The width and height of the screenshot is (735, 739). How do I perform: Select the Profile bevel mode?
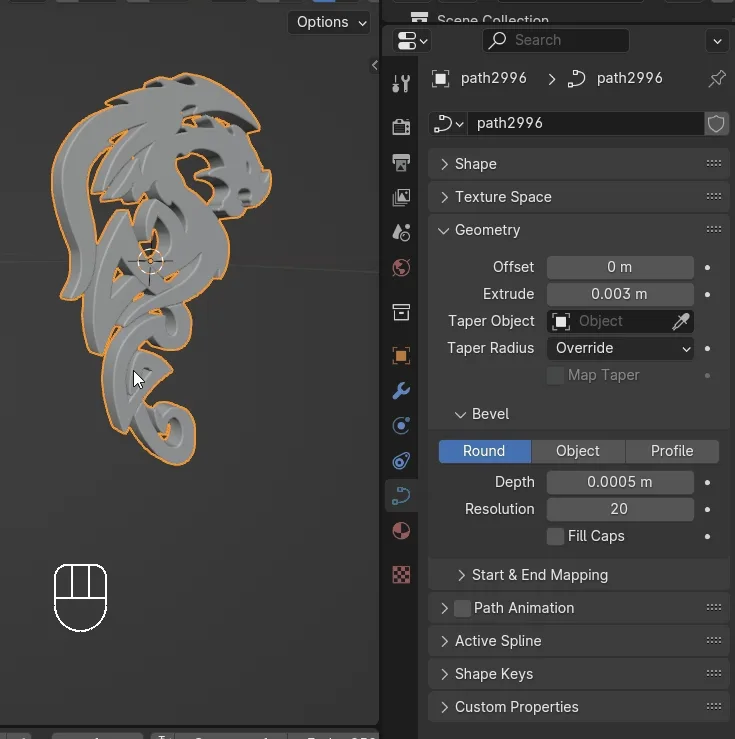point(672,451)
